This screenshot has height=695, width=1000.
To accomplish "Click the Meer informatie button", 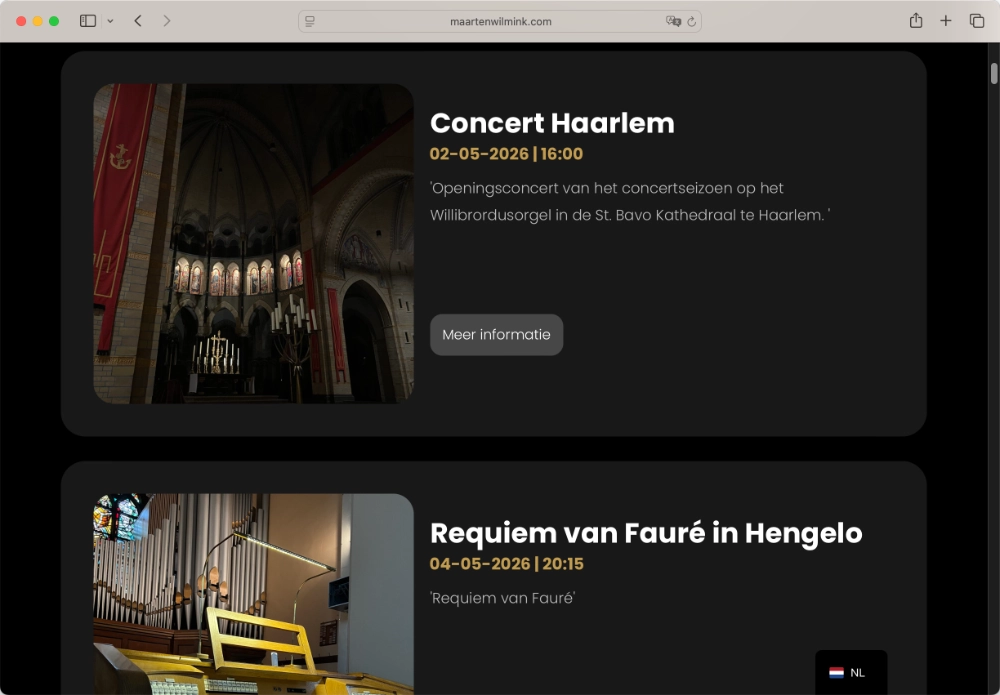I will [x=496, y=335].
